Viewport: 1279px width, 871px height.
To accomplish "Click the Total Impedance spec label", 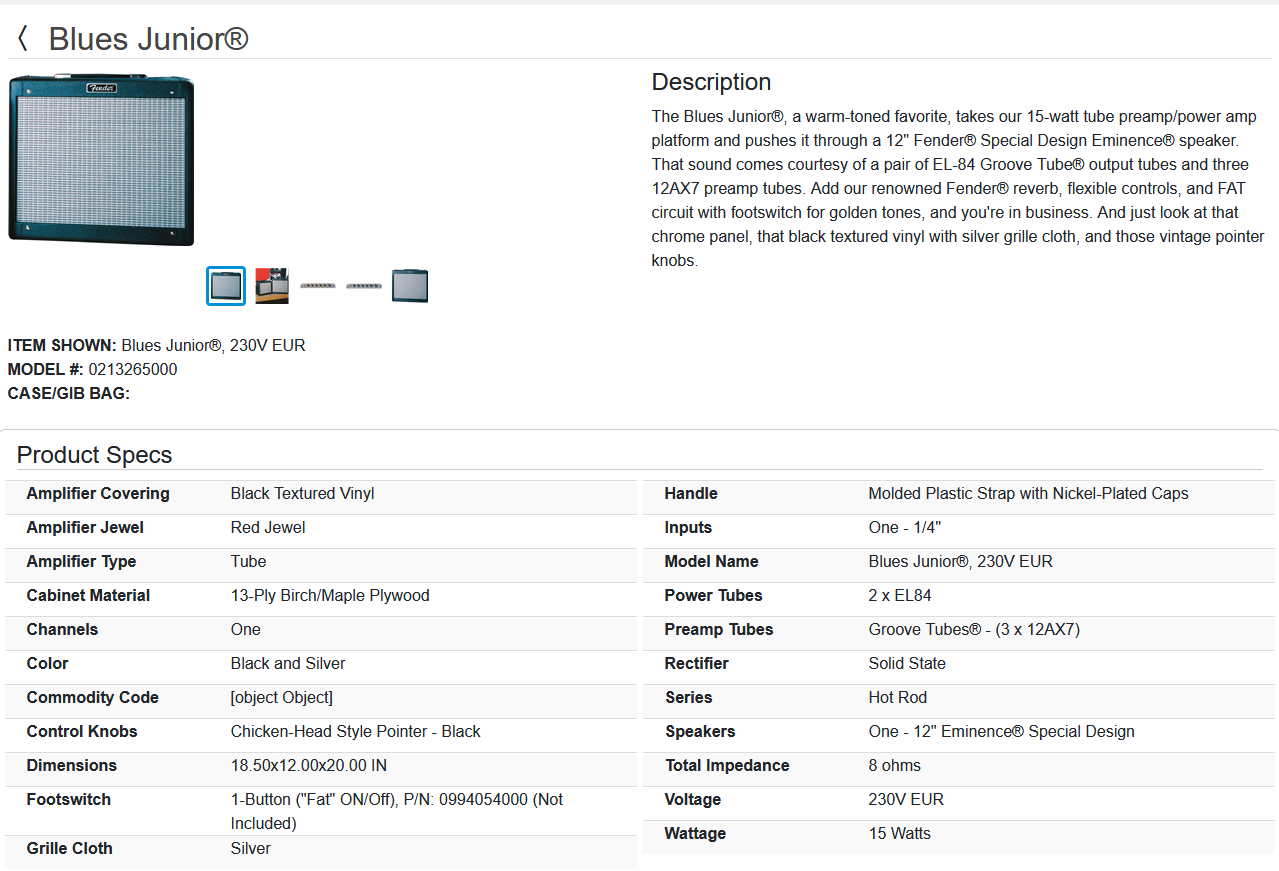I will coord(727,765).
